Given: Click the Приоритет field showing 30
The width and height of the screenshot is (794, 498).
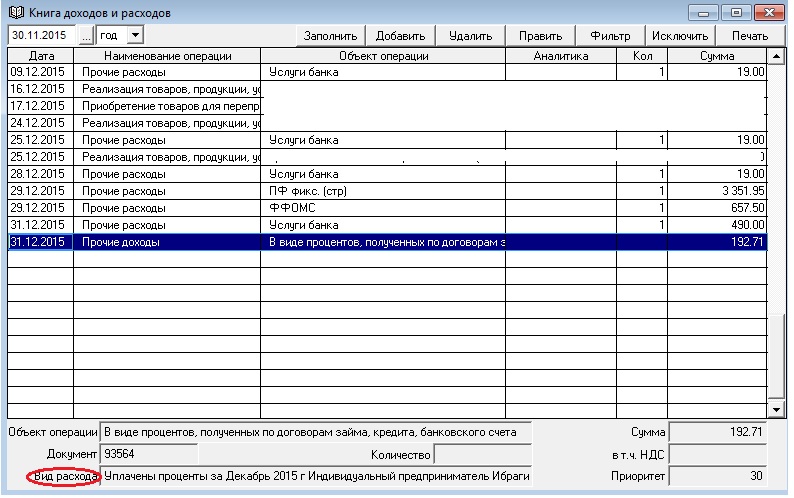Looking at the screenshot, I should click(717, 476).
